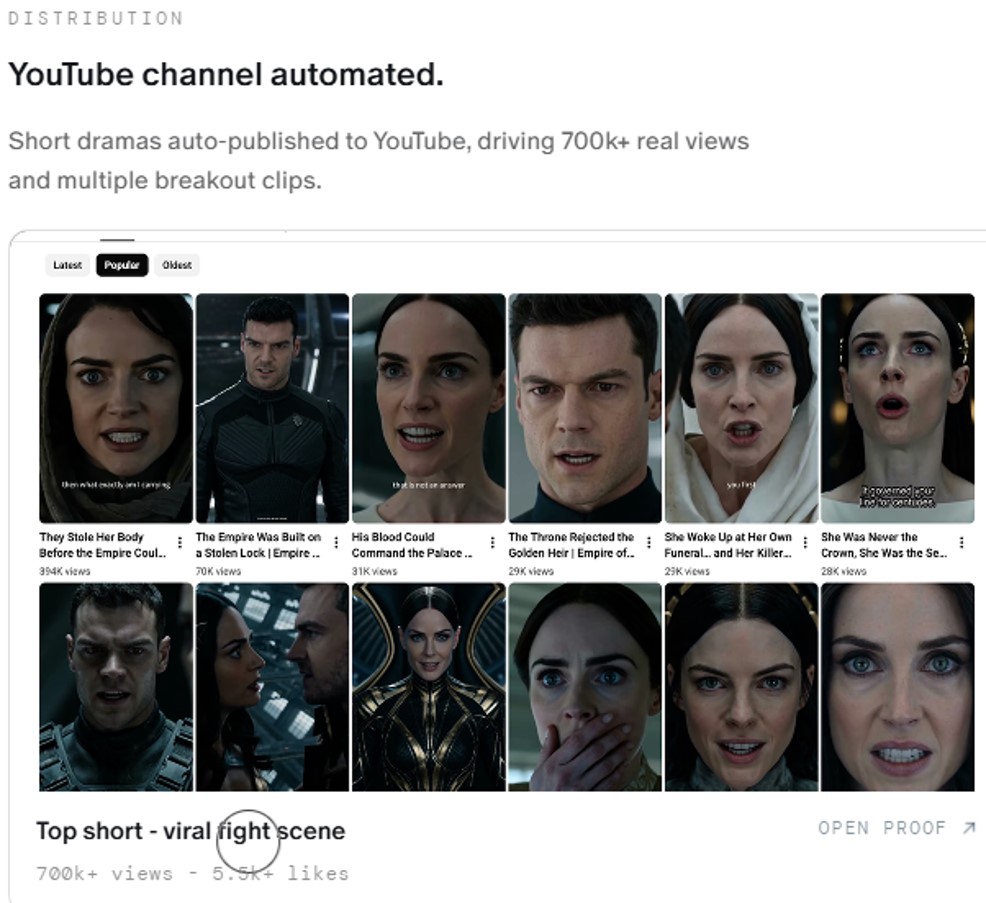Click the 31K views count text
The height and width of the screenshot is (903, 986).
click(x=375, y=571)
